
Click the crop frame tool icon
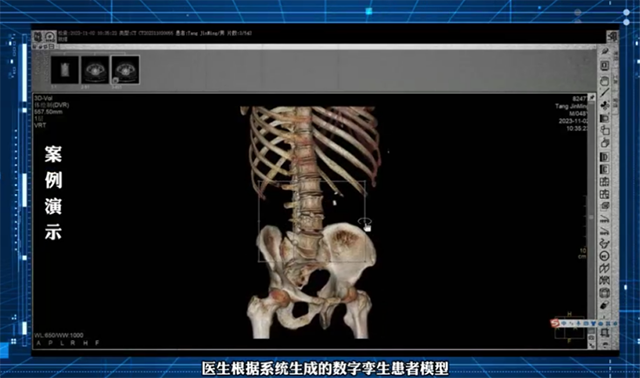pos(604,332)
